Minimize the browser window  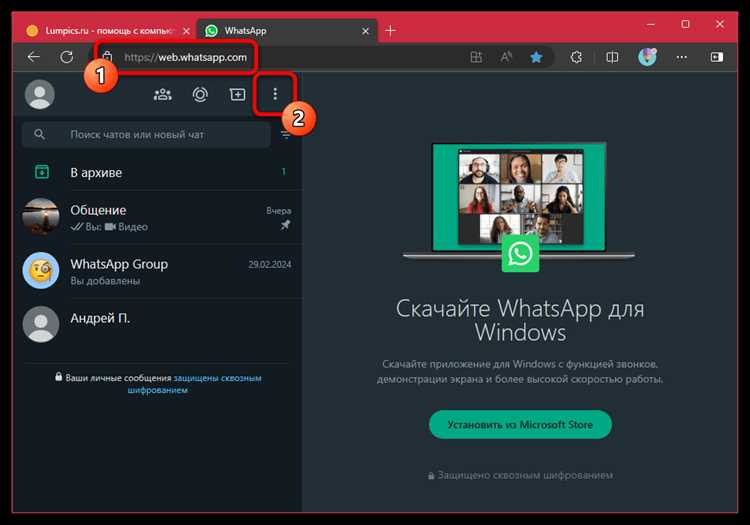[x=651, y=24]
